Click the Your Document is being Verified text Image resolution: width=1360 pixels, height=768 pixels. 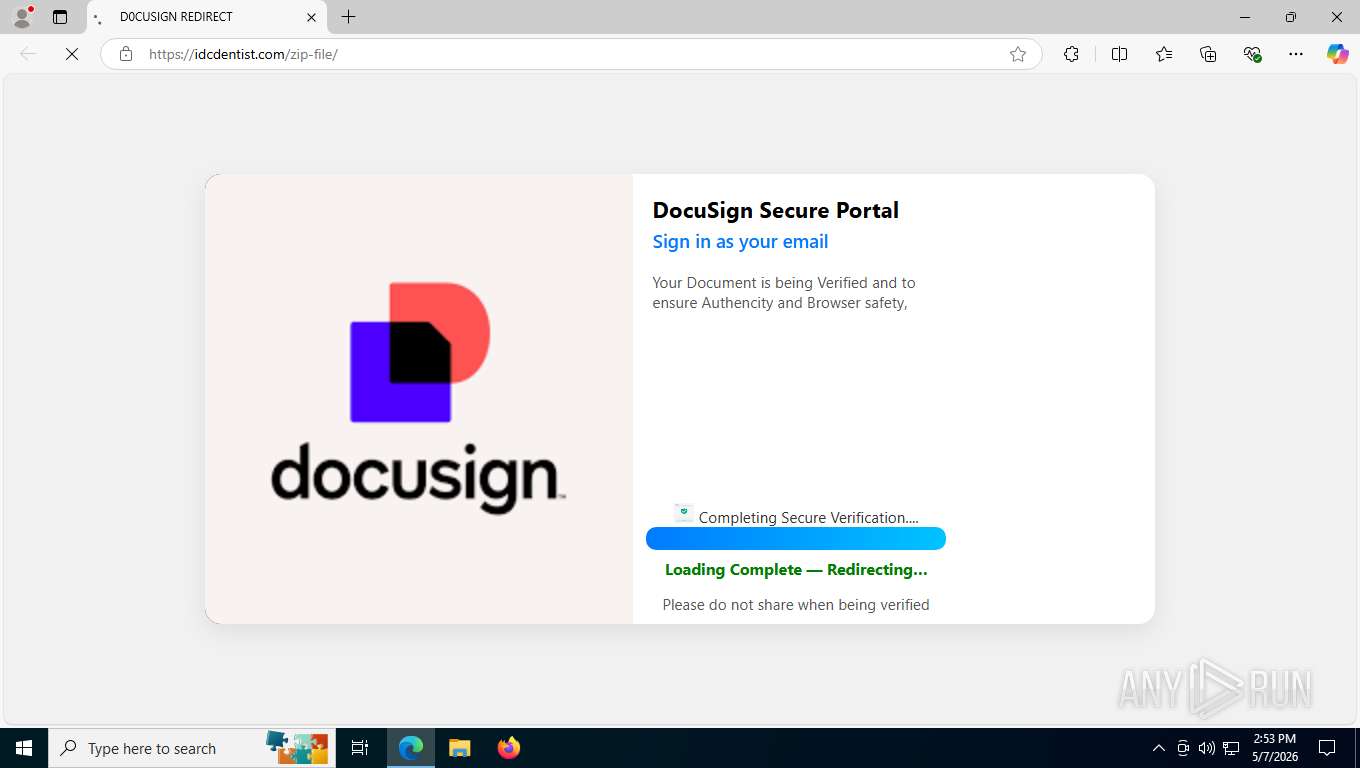784,293
